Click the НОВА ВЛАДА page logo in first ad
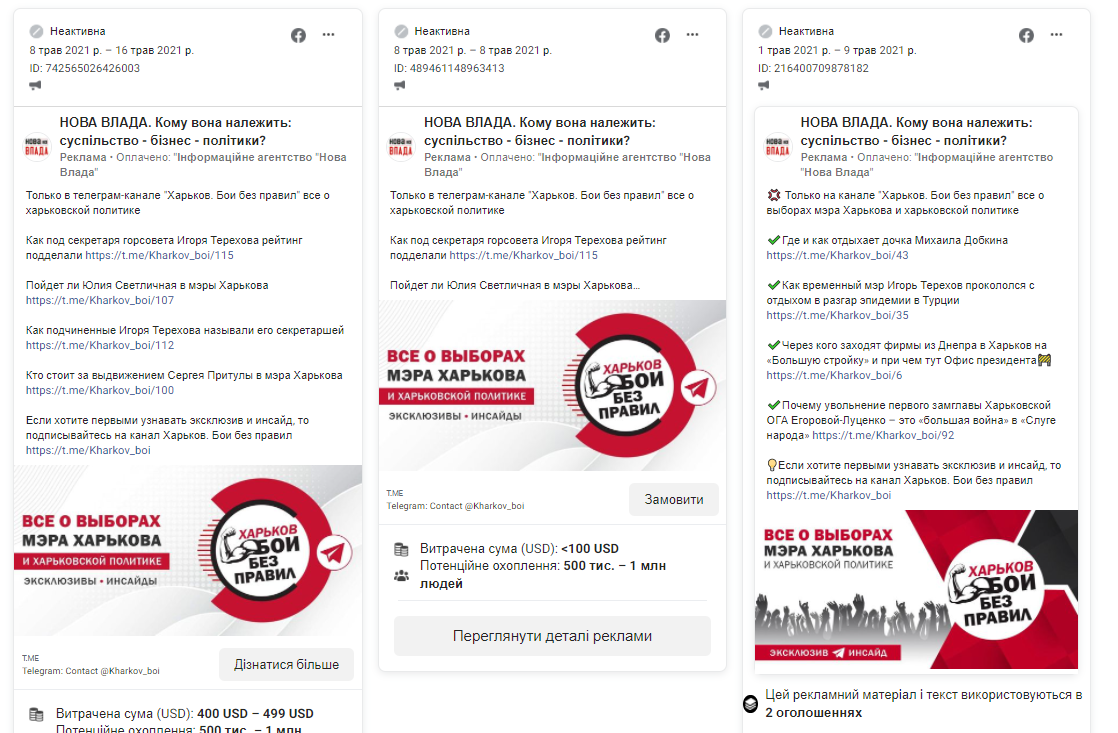This screenshot has width=1118, height=733. [37, 144]
